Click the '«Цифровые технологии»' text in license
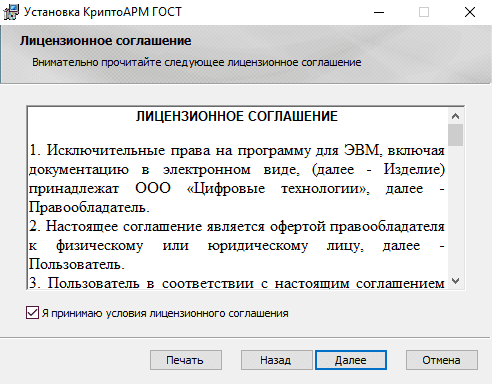 pos(278,189)
